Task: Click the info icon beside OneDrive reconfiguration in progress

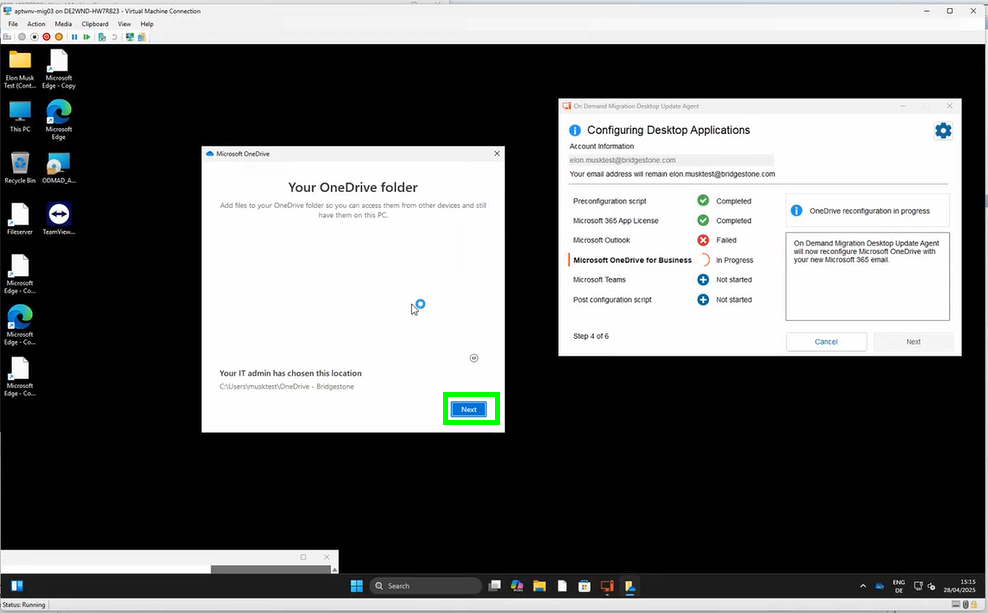Action: tap(796, 210)
